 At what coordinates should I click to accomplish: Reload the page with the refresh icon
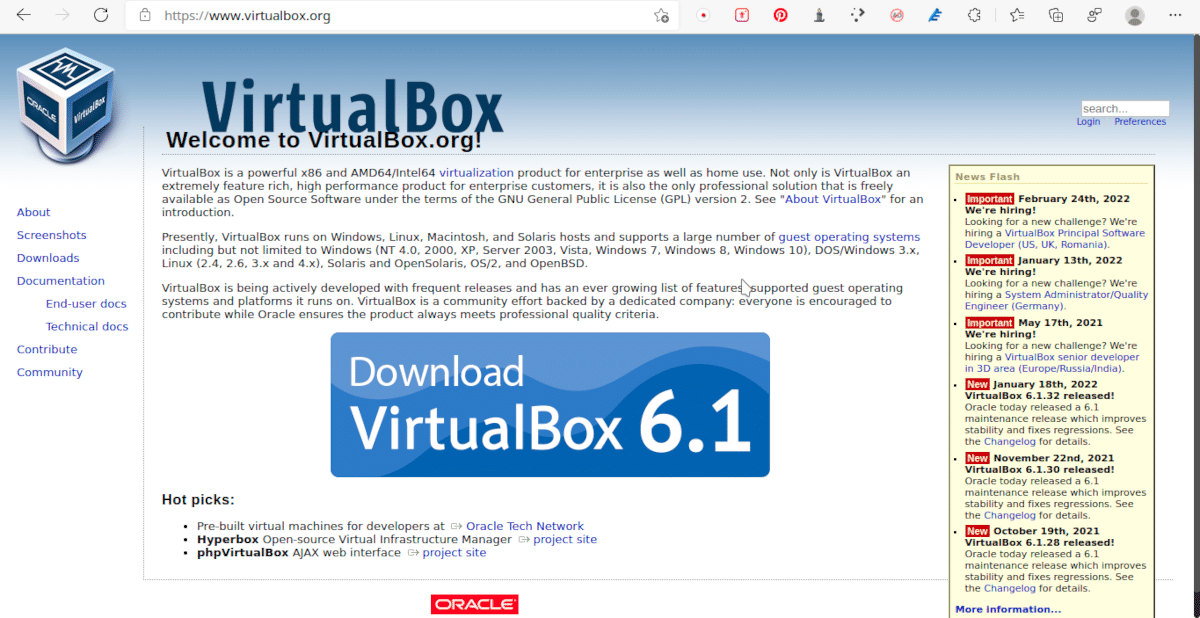[x=100, y=15]
